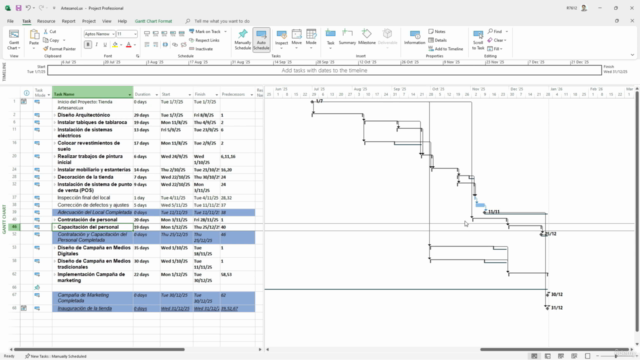Click Scroll to Task

[478, 40]
